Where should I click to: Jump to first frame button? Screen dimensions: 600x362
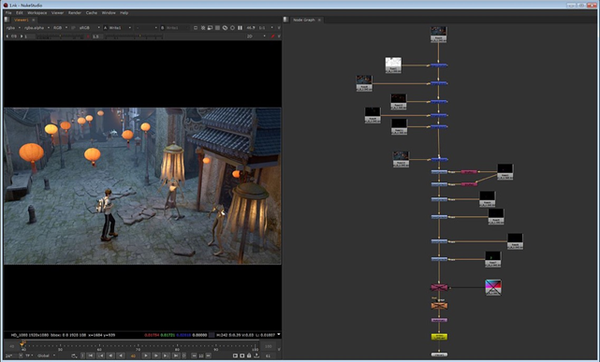point(90,355)
